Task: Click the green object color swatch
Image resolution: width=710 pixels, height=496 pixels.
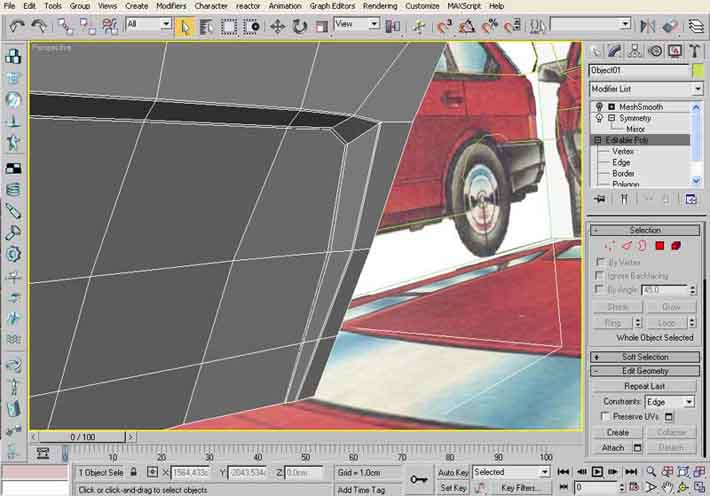Action: coord(697,71)
